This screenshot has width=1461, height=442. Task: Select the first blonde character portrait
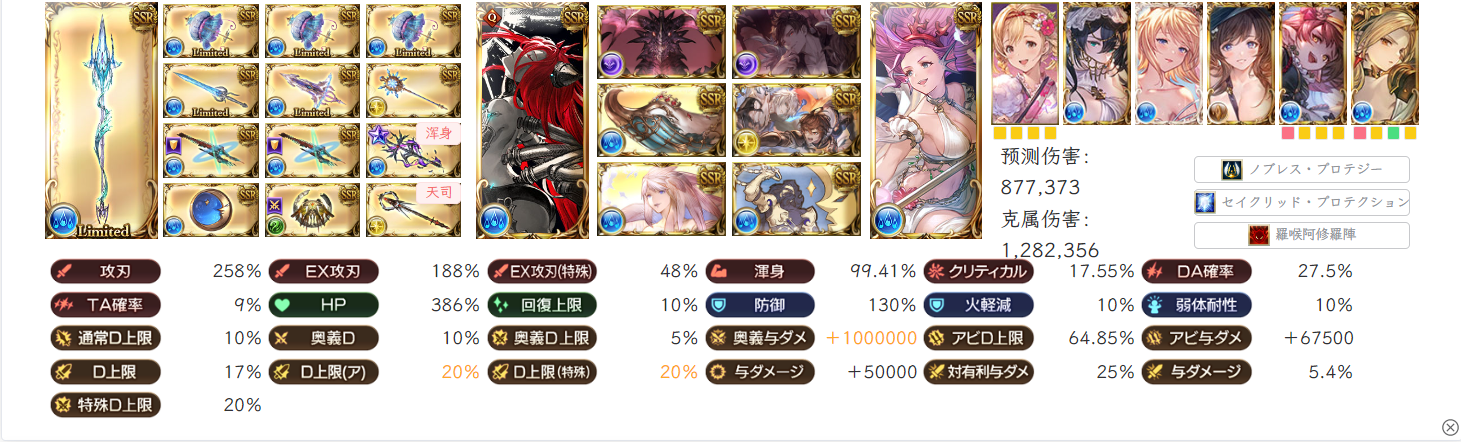point(1025,63)
